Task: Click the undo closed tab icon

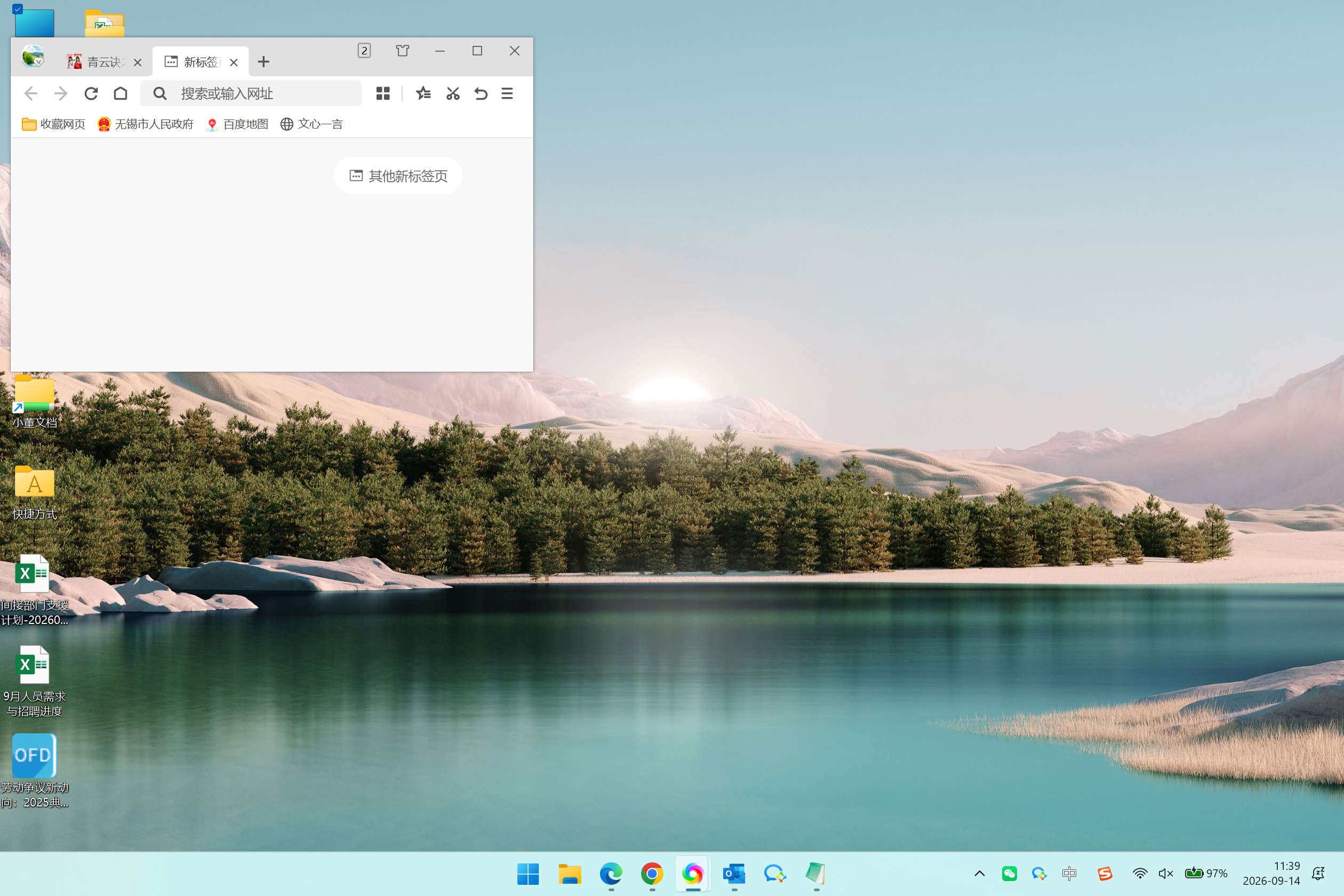Action: (481, 93)
